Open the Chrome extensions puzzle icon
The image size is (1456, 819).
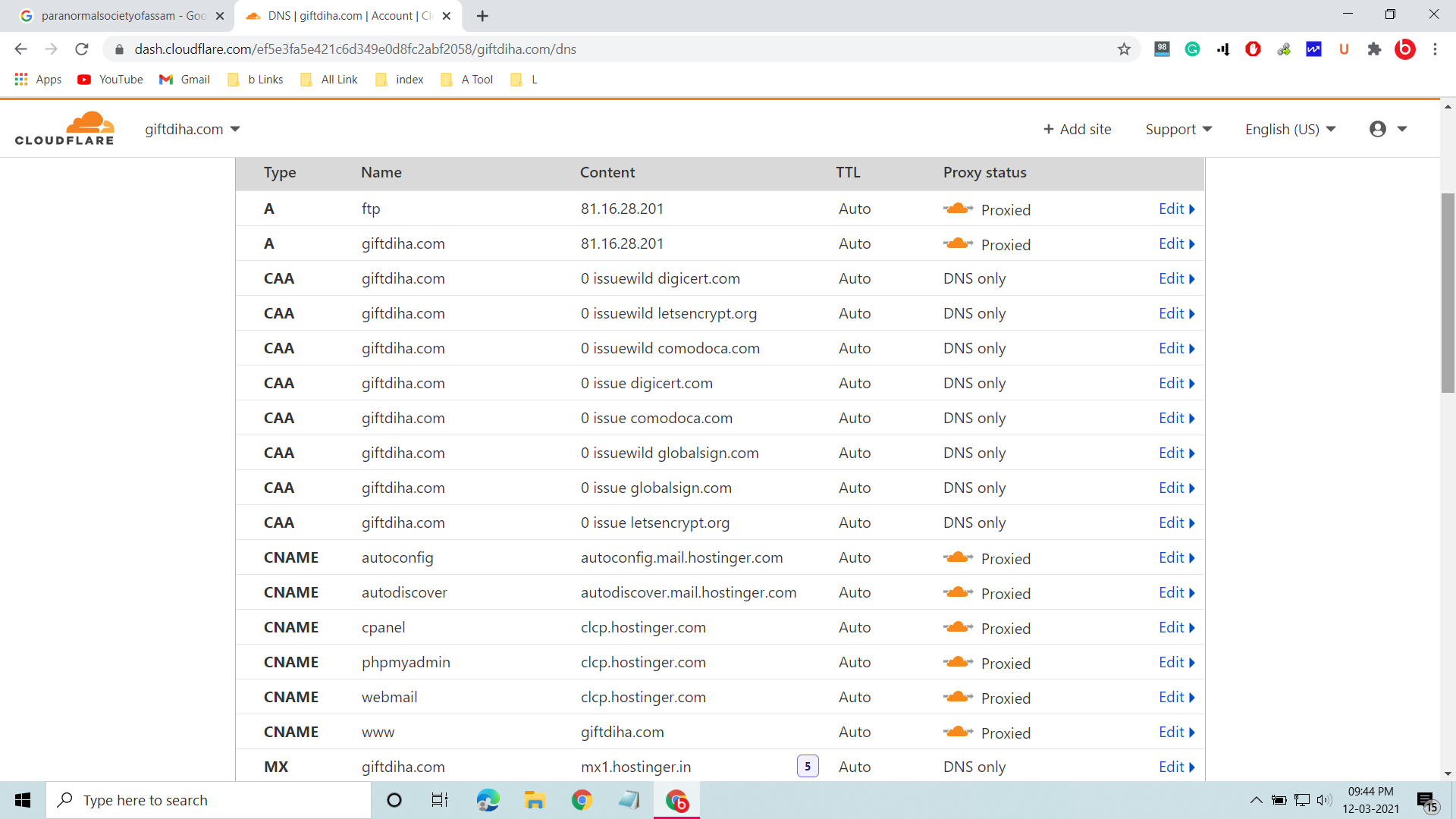click(x=1374, y=49)
